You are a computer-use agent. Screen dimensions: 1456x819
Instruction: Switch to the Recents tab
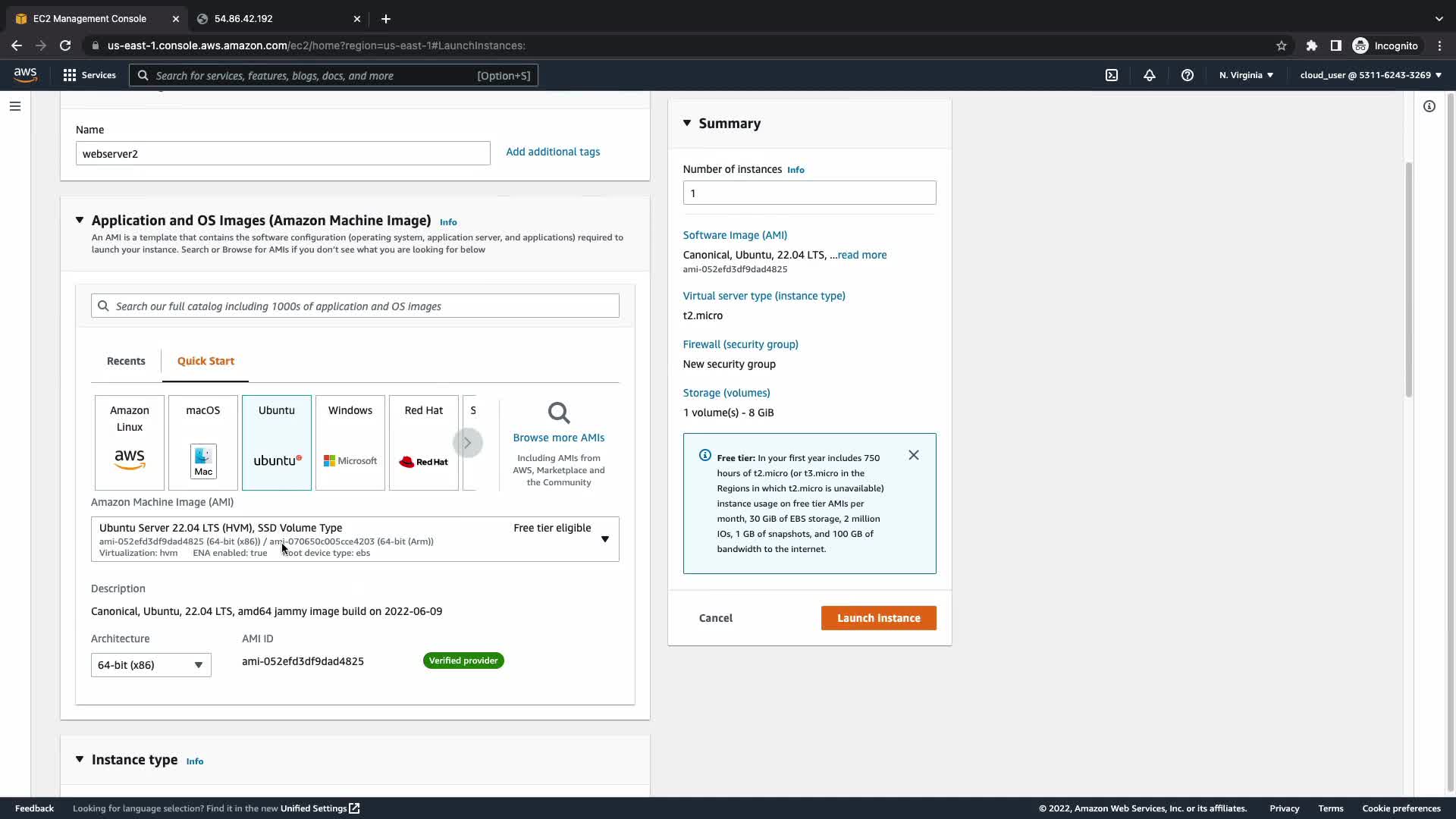(x=126, y=361)
